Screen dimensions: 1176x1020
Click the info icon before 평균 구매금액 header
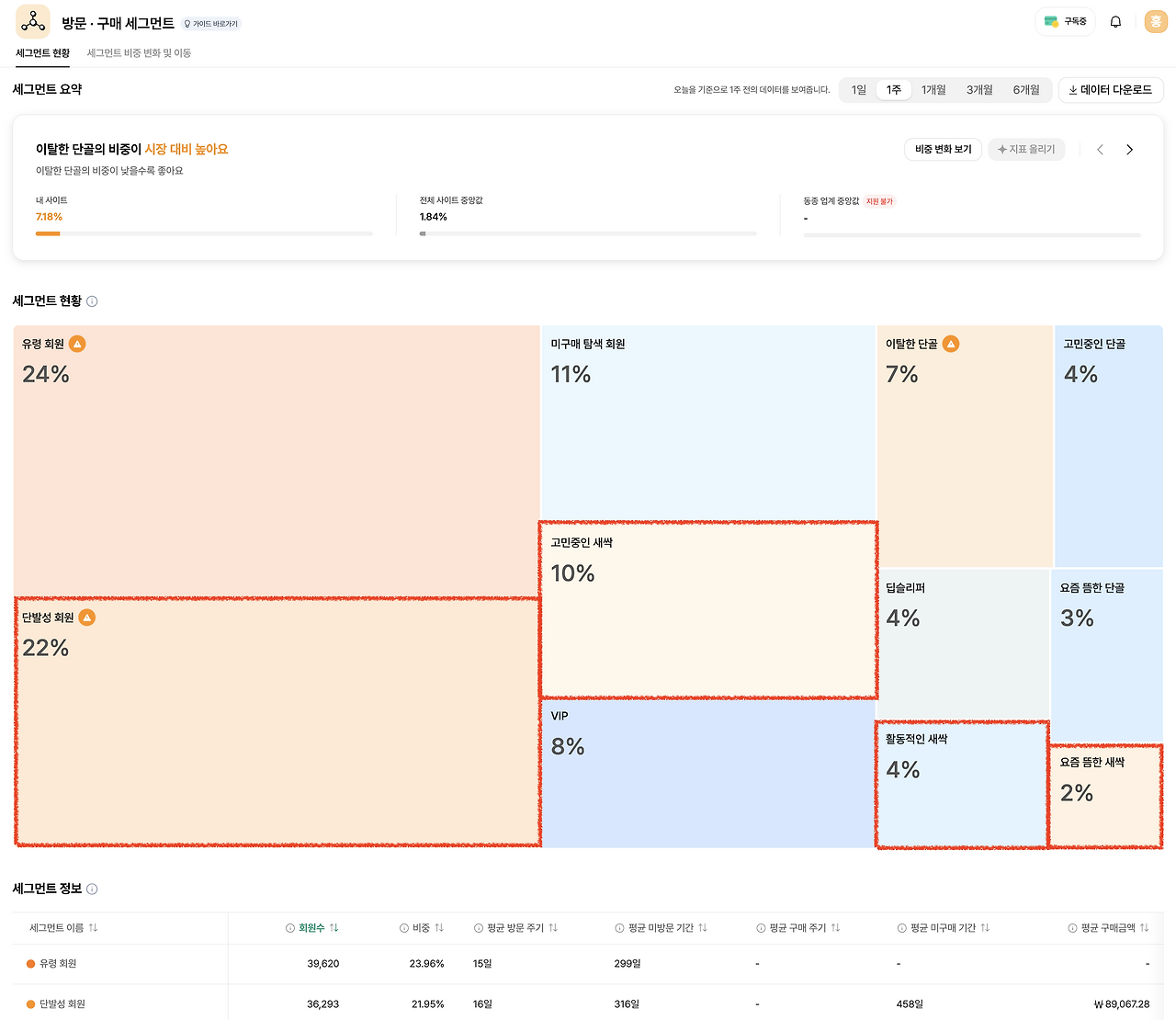pos(1073,928)
